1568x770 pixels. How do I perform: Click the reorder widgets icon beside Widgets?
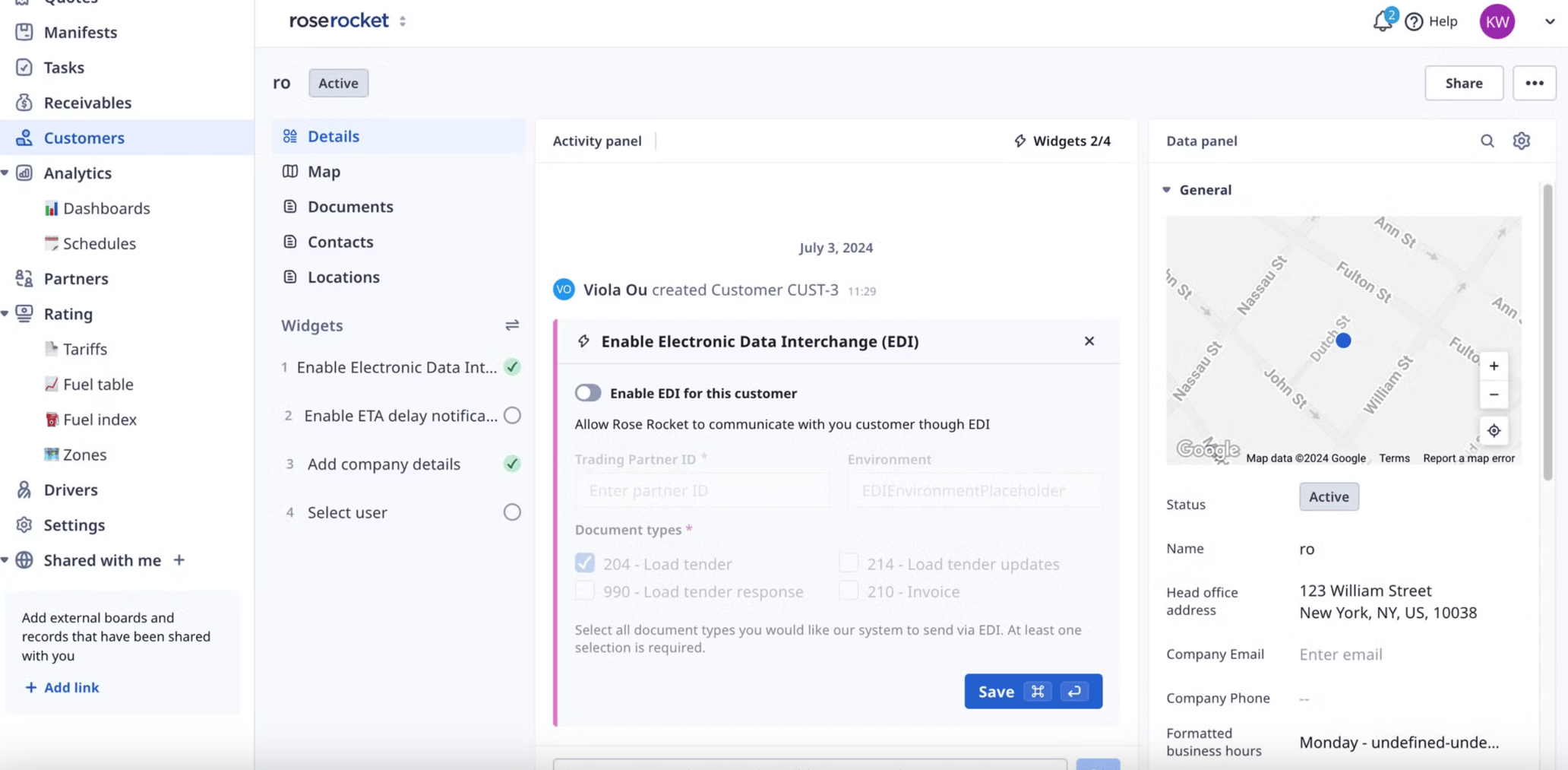(512, 325)
